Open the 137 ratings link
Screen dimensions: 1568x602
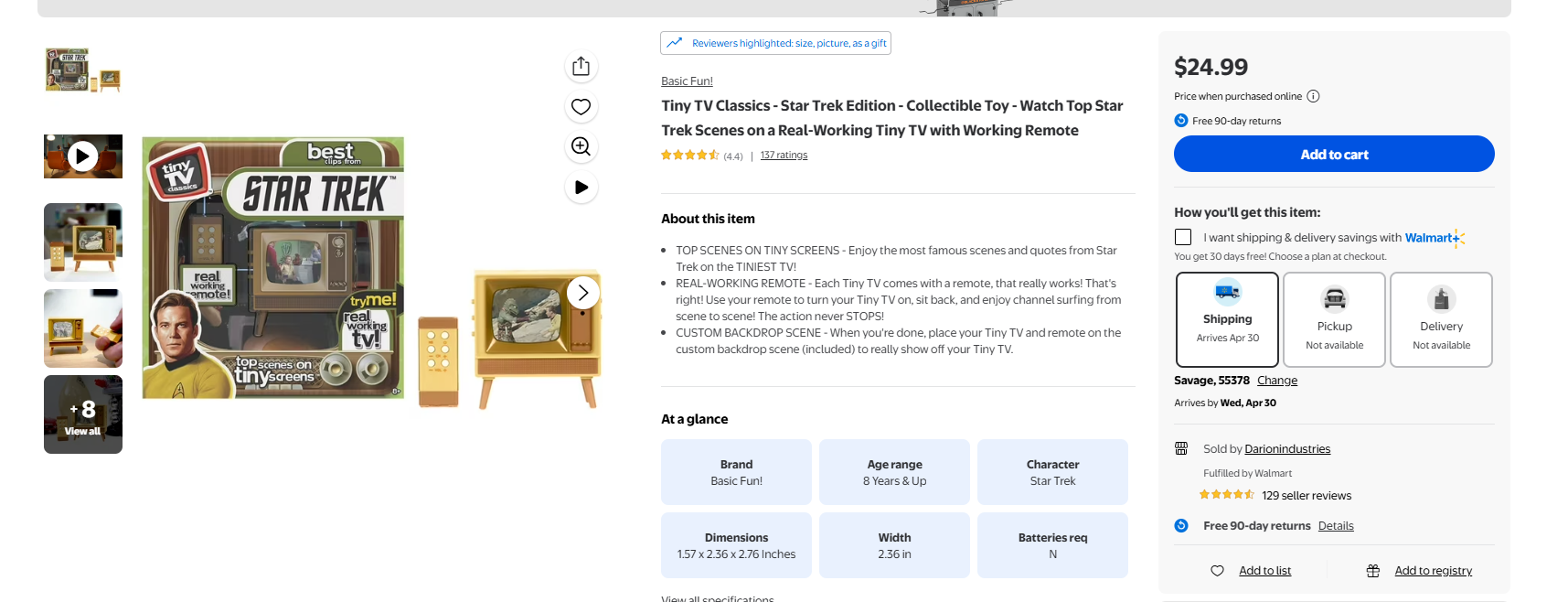pos(784,156)
